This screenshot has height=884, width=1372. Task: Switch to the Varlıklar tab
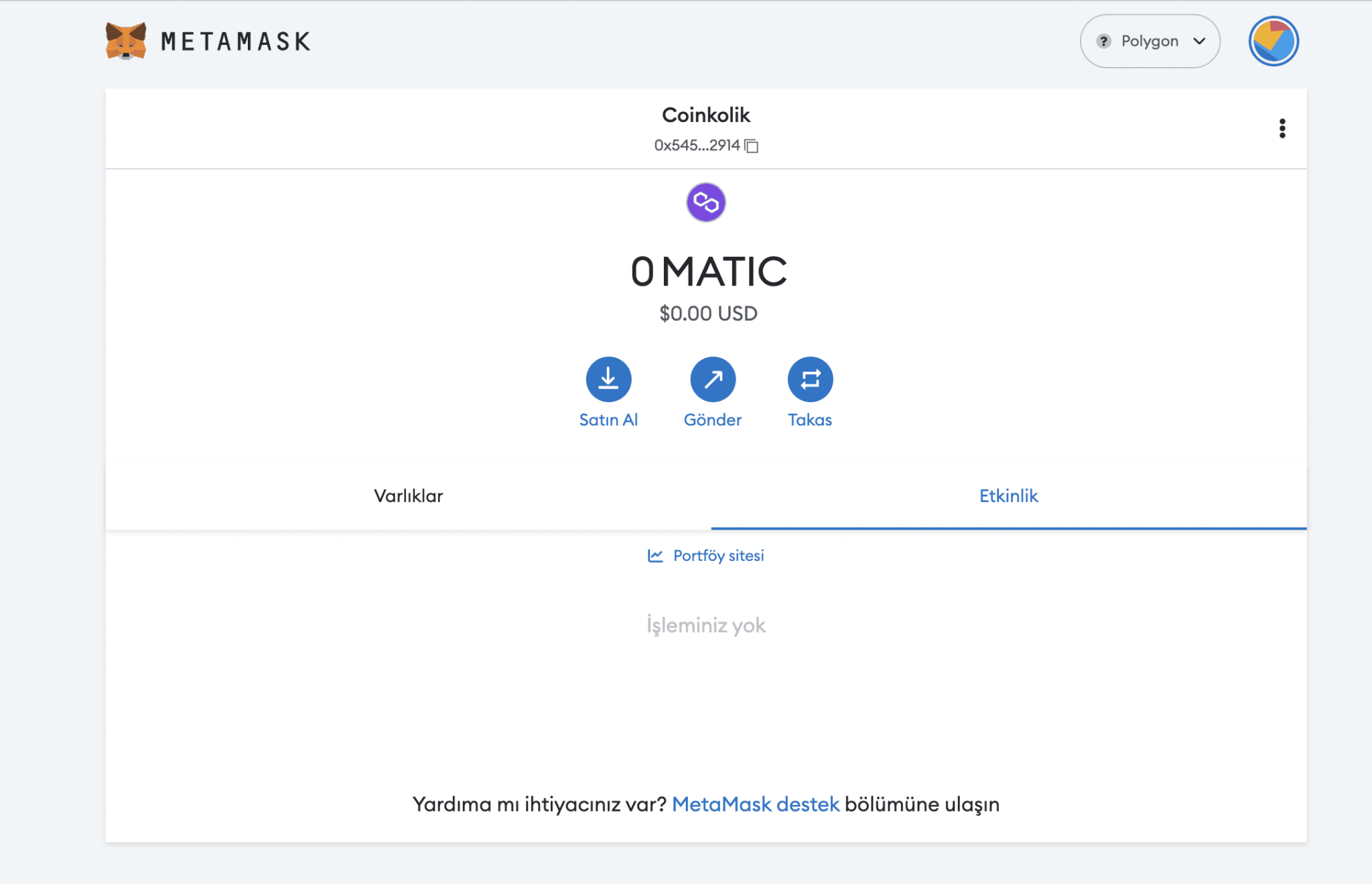pos(408,496)
